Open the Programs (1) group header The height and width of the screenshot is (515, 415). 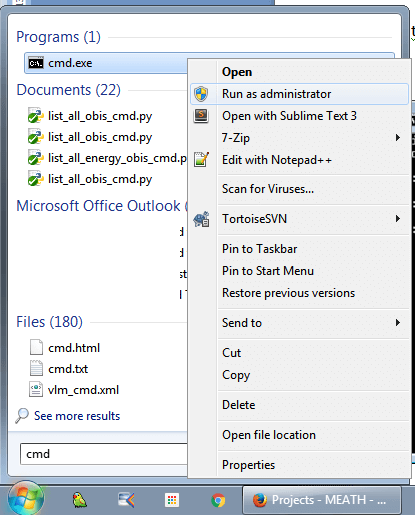[x=58, y=37]
